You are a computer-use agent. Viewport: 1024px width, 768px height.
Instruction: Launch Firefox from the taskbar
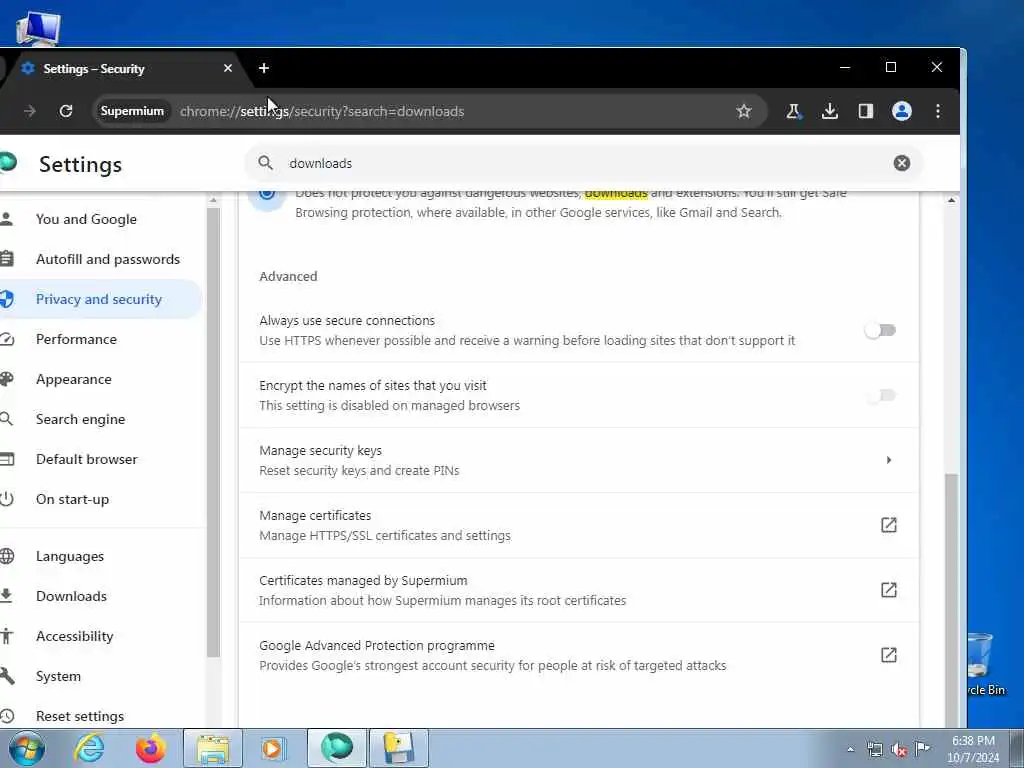[x=150, y=748]
